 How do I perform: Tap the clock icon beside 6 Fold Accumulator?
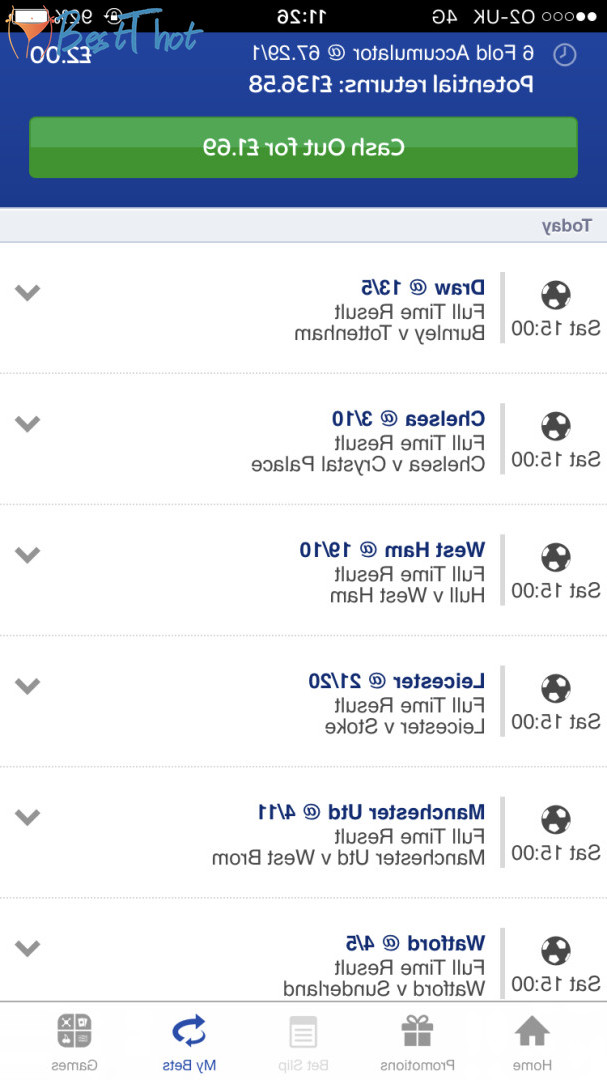(x=565, y=54)
